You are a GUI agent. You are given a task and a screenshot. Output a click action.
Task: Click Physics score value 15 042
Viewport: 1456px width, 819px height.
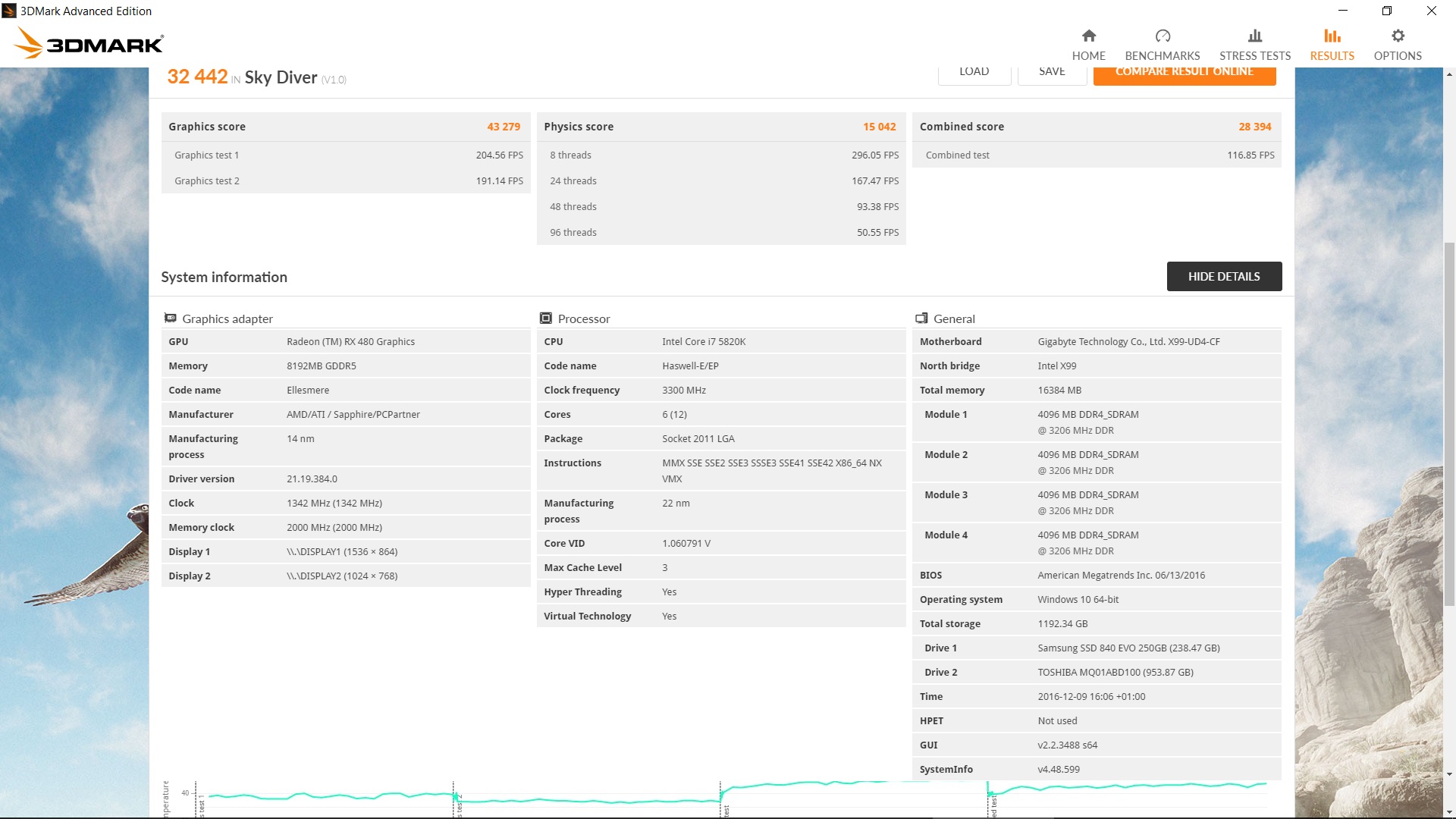879,127
